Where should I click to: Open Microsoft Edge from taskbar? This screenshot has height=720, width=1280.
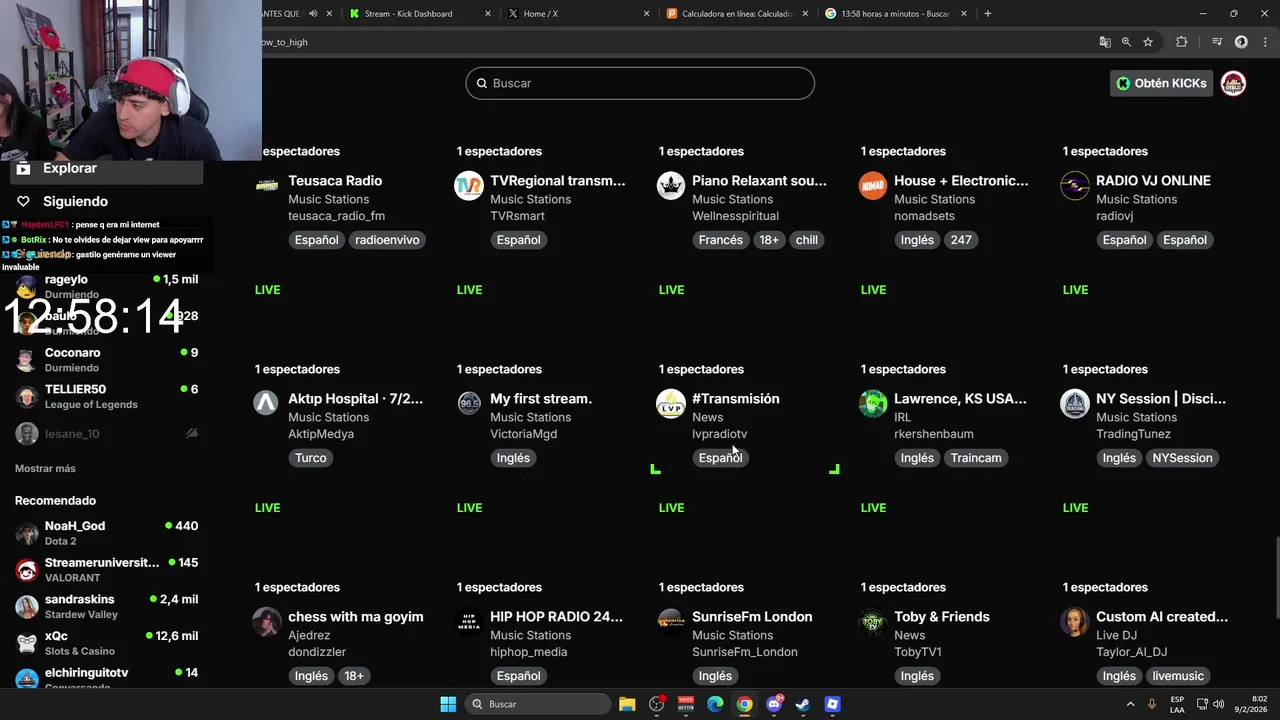tap(715, 704)
